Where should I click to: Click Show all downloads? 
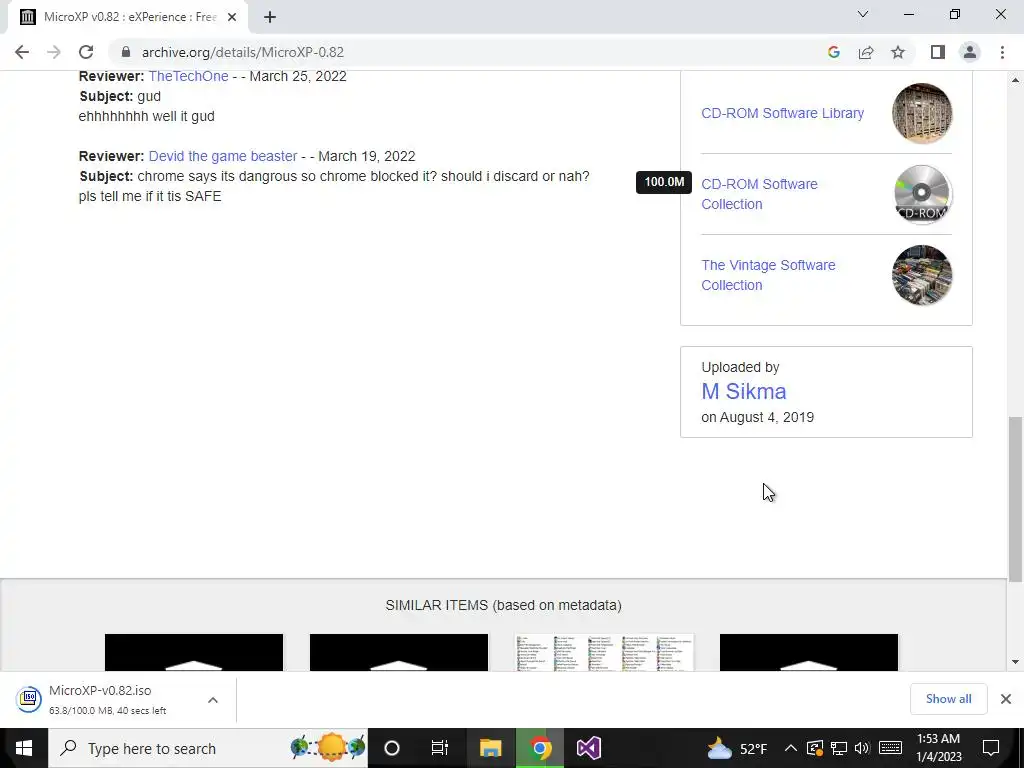point(948,699)
